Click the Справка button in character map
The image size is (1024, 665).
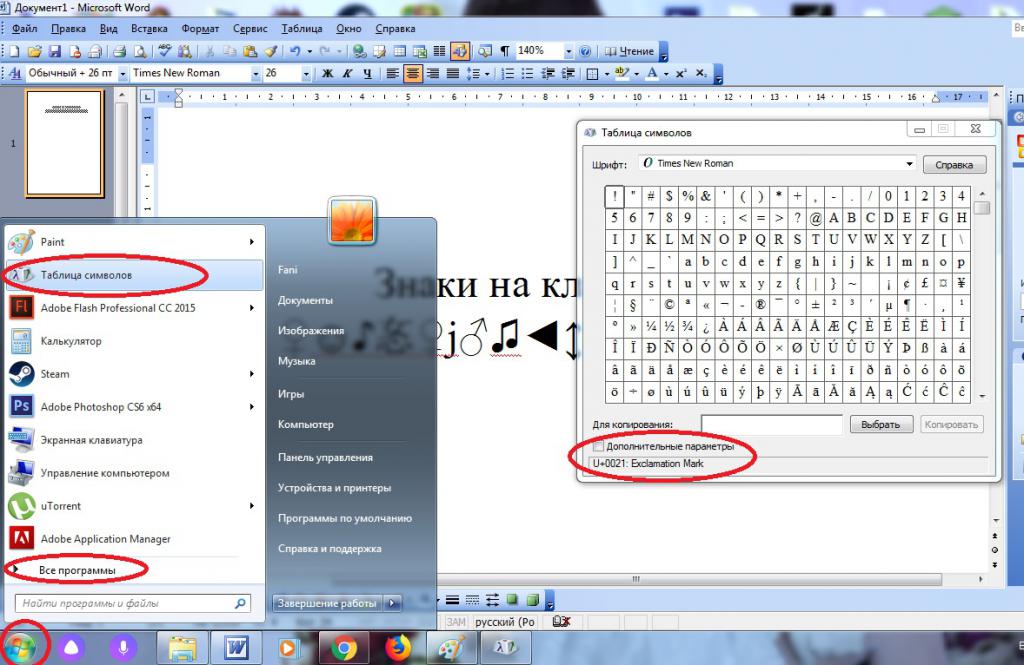pyautogui.click(x=953, y=164)
